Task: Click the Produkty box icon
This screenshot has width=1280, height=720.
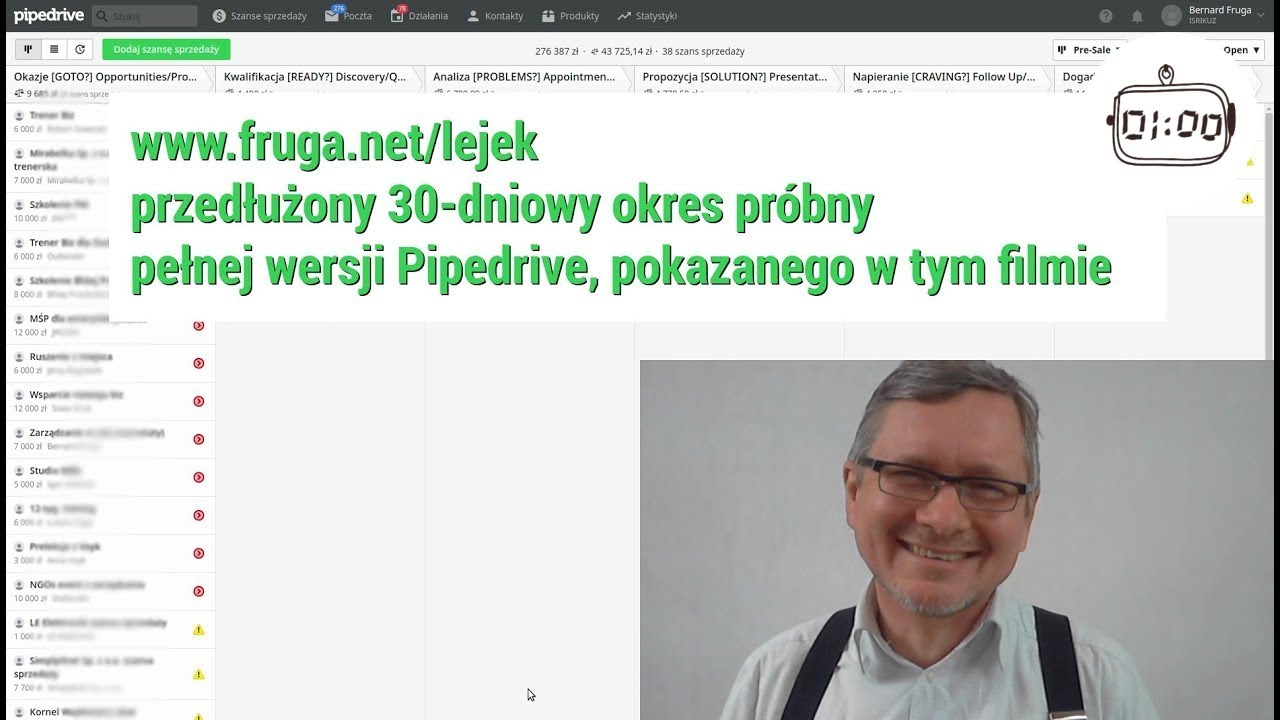Action: coord(549,16)
